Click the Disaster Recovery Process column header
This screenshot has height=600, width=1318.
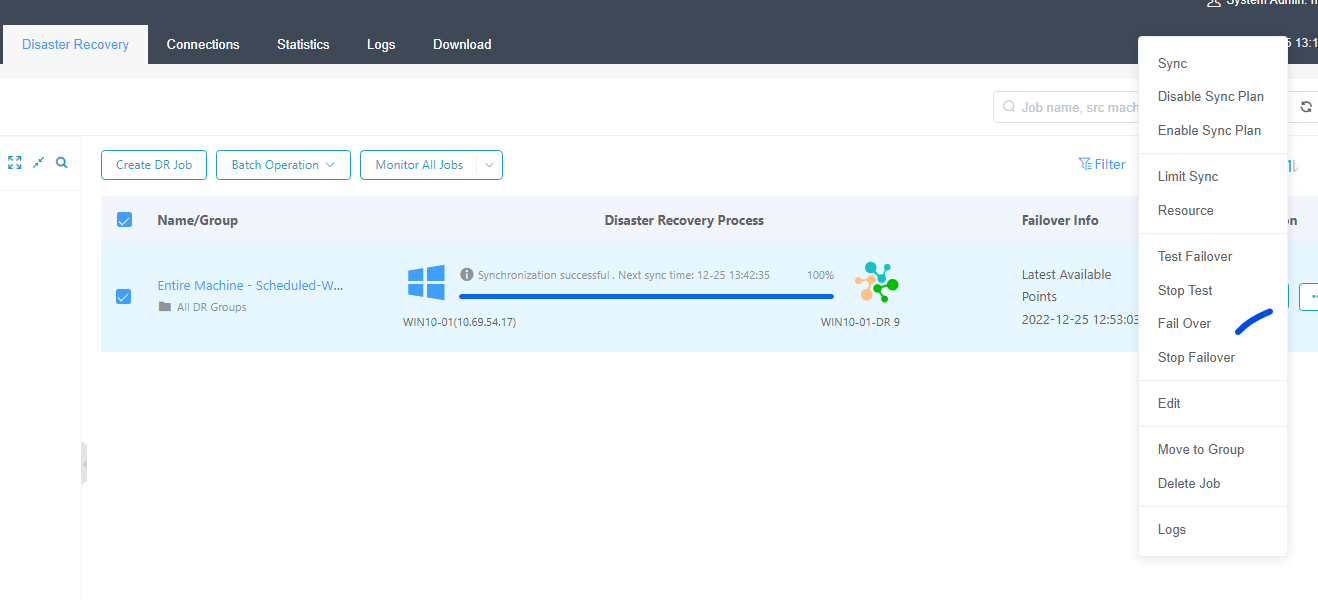684,220
